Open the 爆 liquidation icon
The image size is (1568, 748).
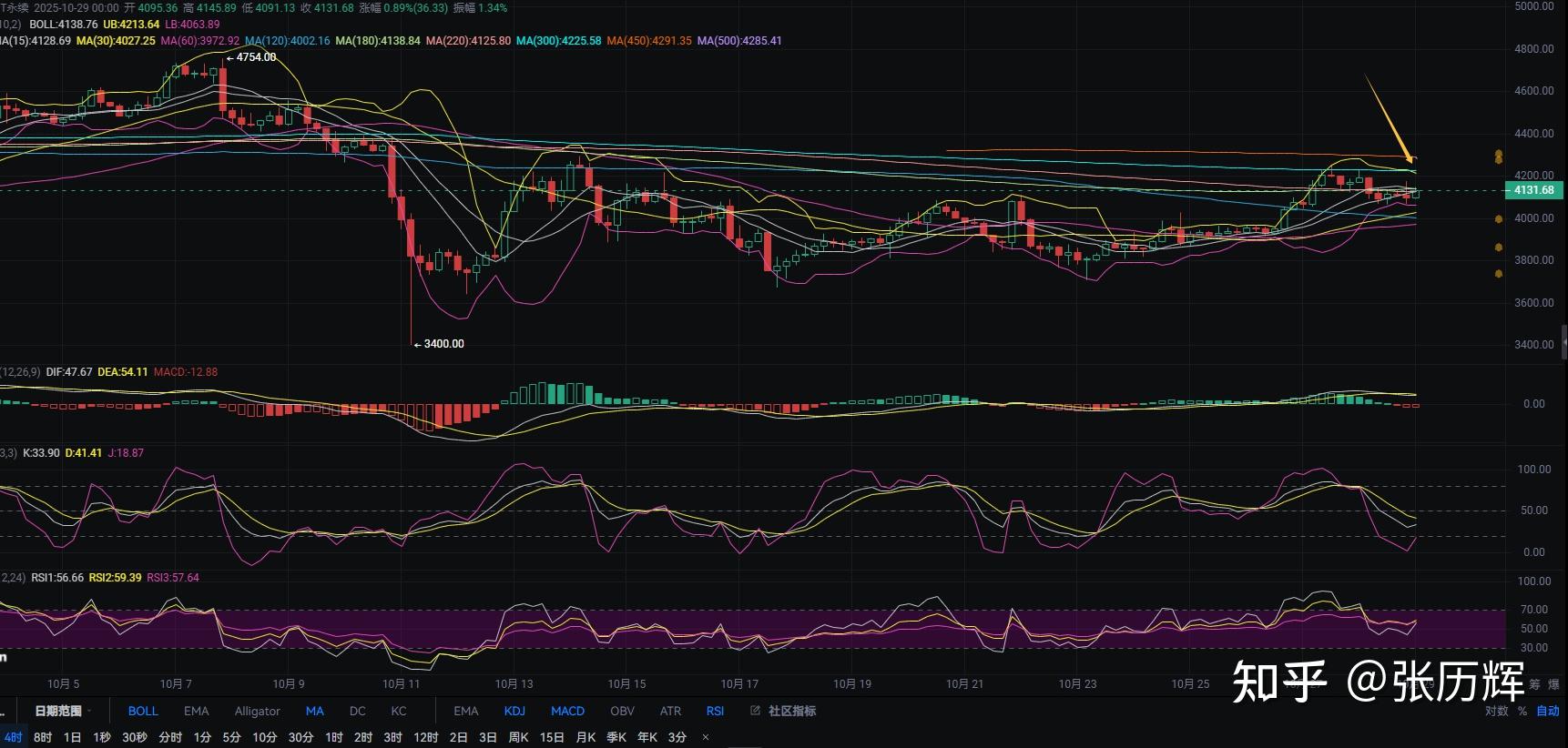(x=1554, y=684)
